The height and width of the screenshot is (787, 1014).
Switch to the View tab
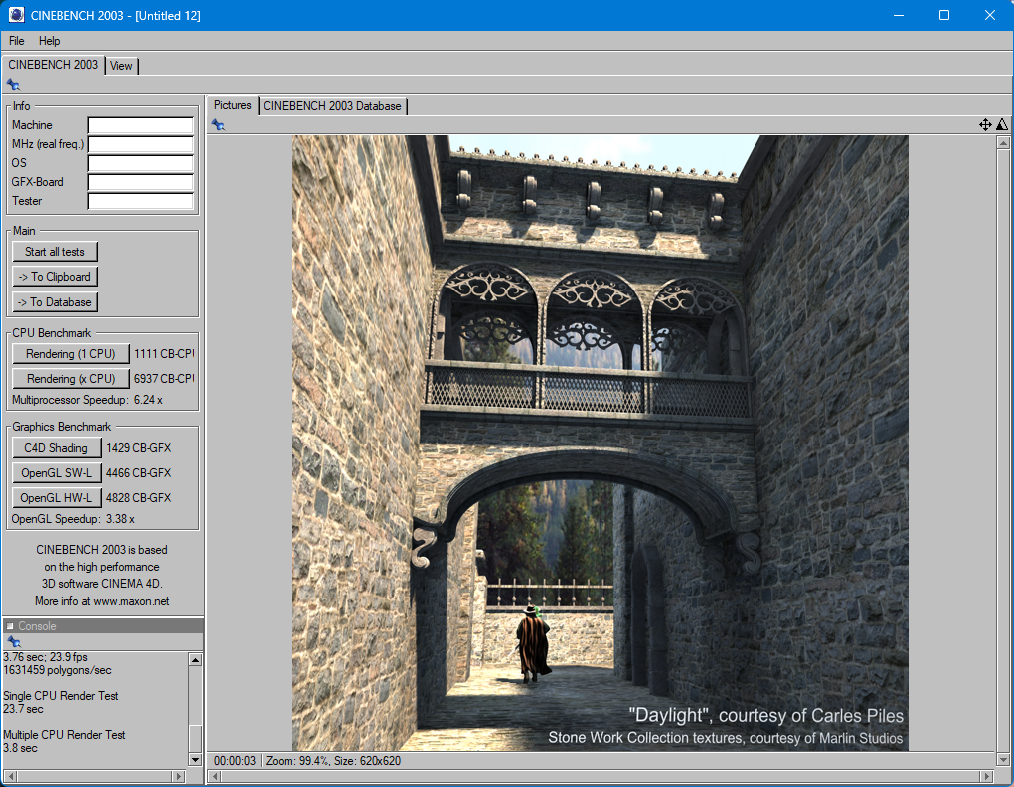[121, 66]
